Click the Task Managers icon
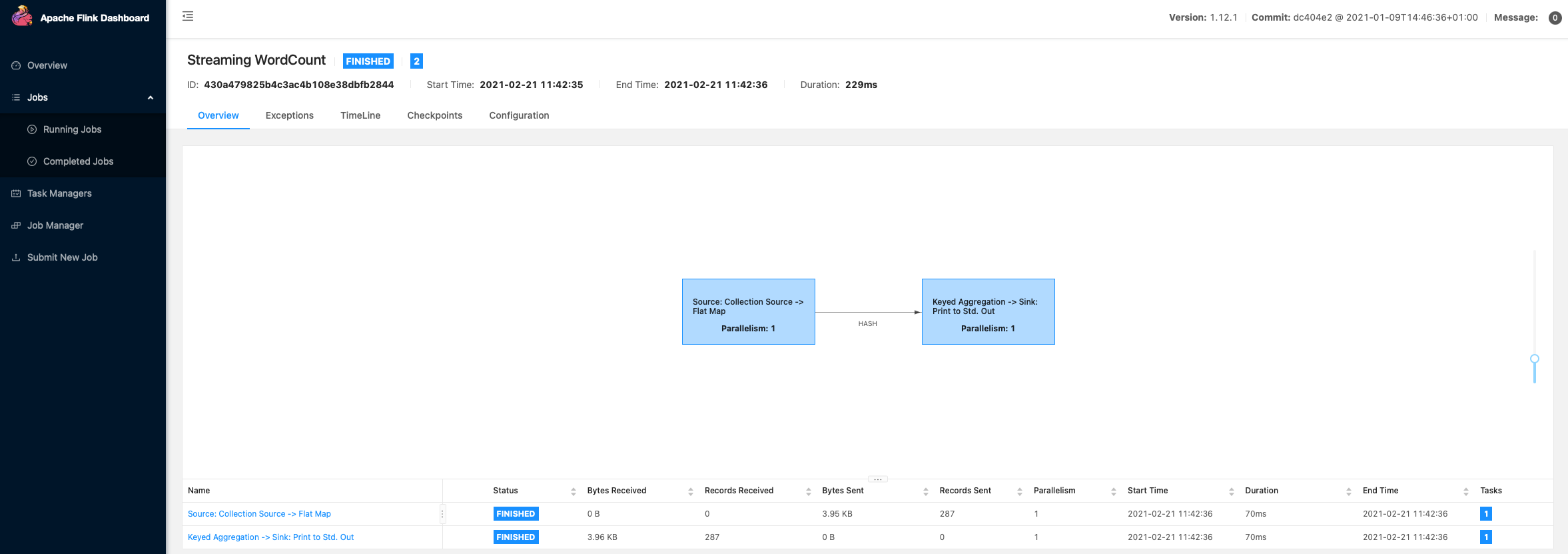 click(x=16, y=193)
